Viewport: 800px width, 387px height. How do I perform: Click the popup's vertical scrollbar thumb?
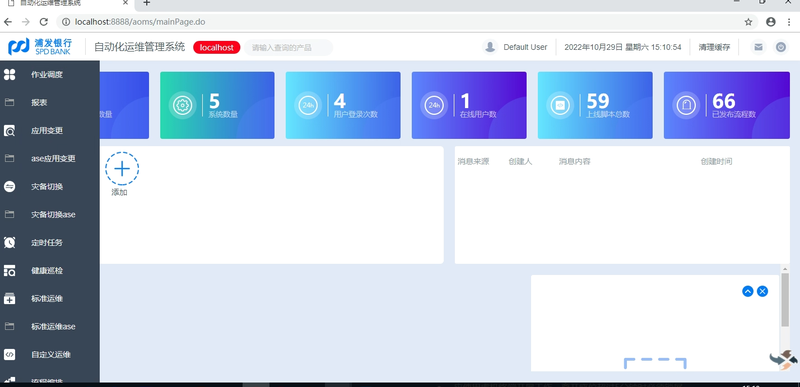click(785, 300)
